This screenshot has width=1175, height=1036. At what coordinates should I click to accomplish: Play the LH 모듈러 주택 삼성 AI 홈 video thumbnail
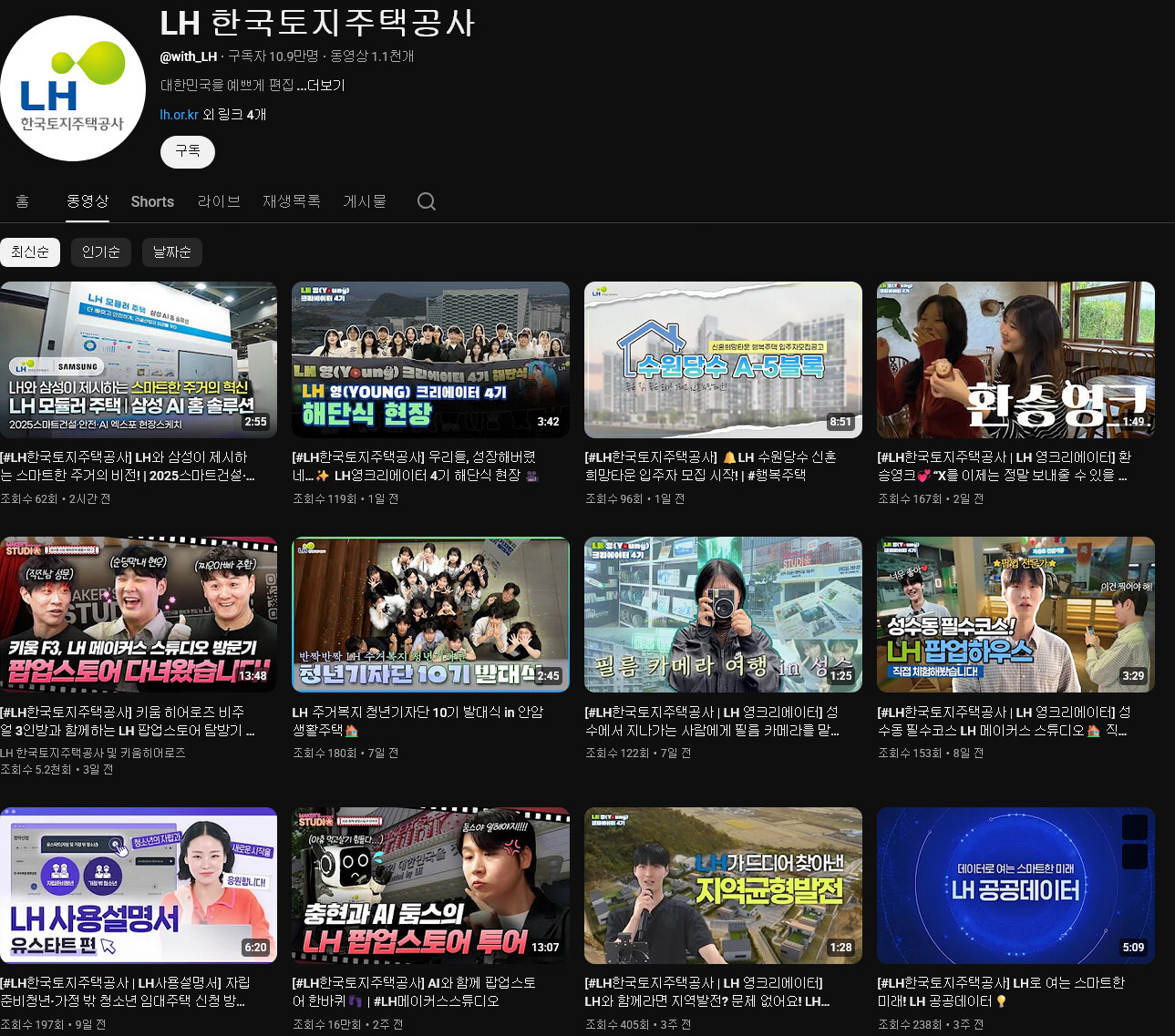point(139,360)
